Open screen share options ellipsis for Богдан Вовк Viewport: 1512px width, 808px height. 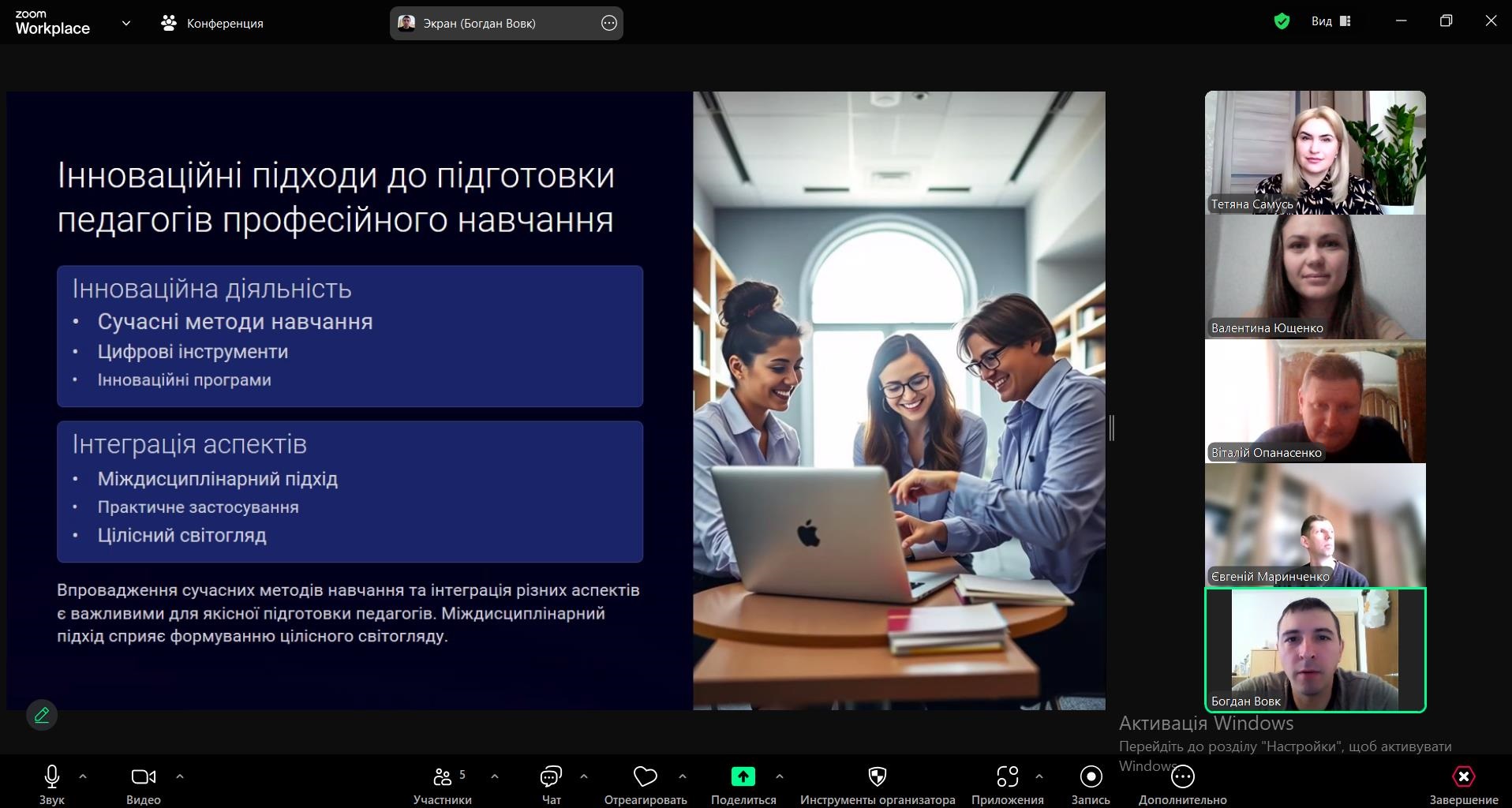[608, 23]
